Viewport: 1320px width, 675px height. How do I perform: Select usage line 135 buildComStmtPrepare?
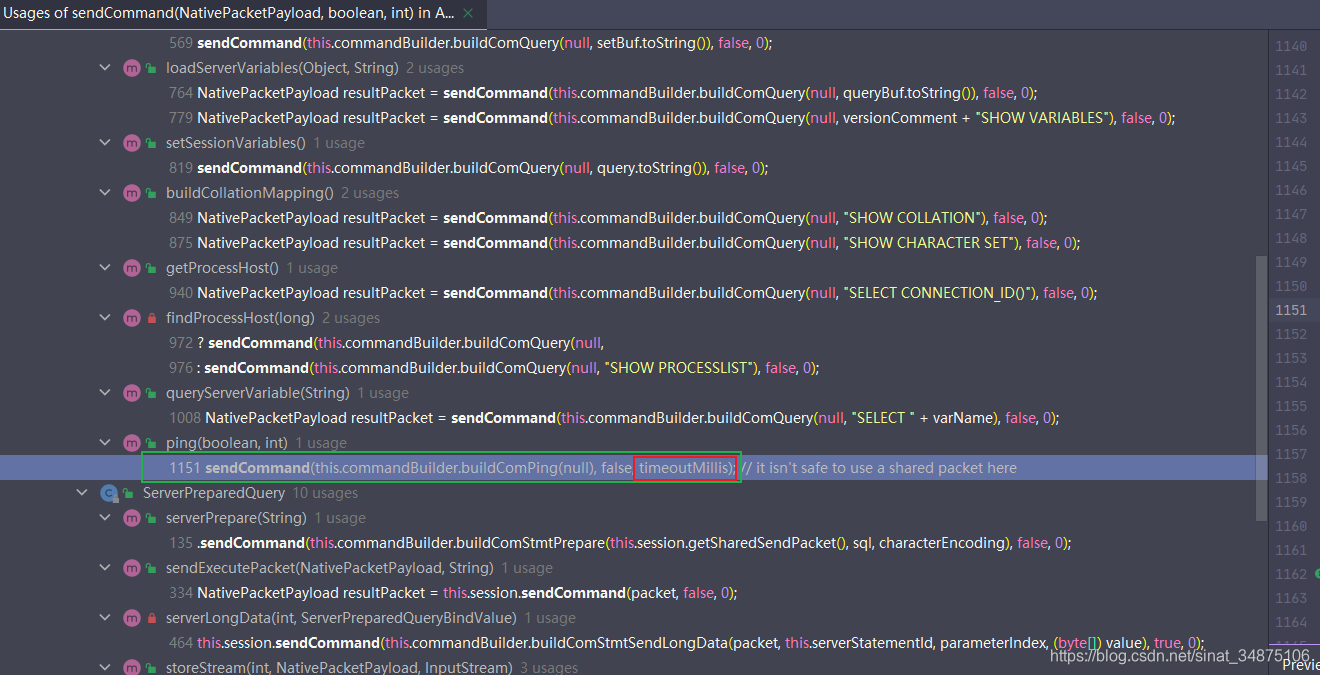pos(620,543)
